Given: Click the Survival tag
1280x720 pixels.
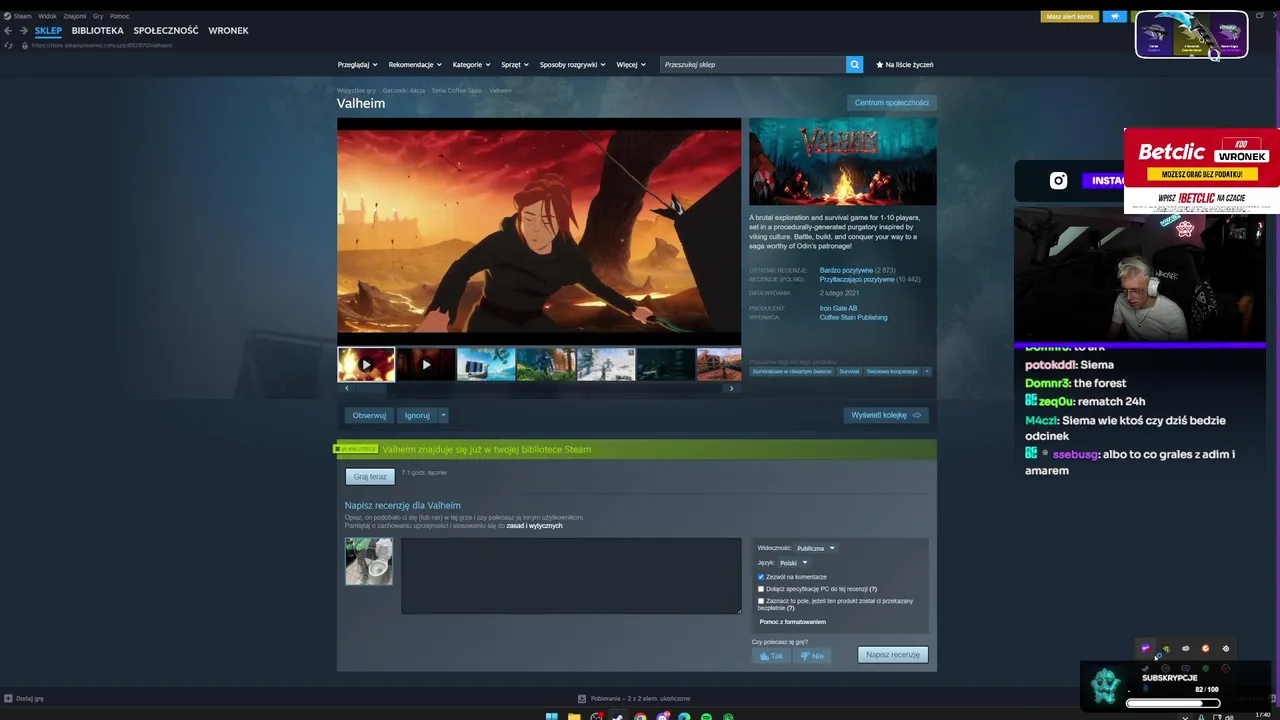Looking at the screenshot, I should coord(849,371).
